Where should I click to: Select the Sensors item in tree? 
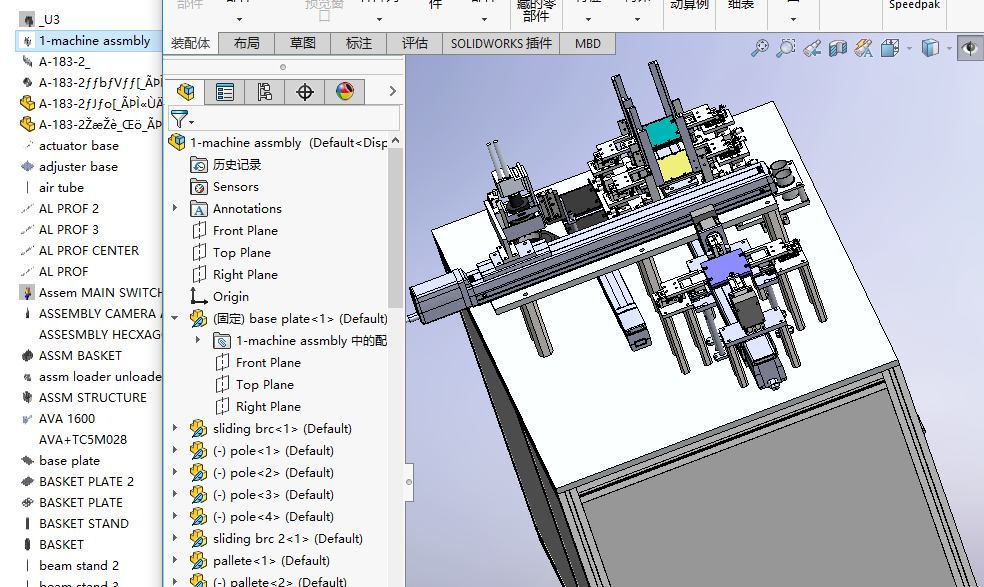pyautogui.click(x=235, y=186)
